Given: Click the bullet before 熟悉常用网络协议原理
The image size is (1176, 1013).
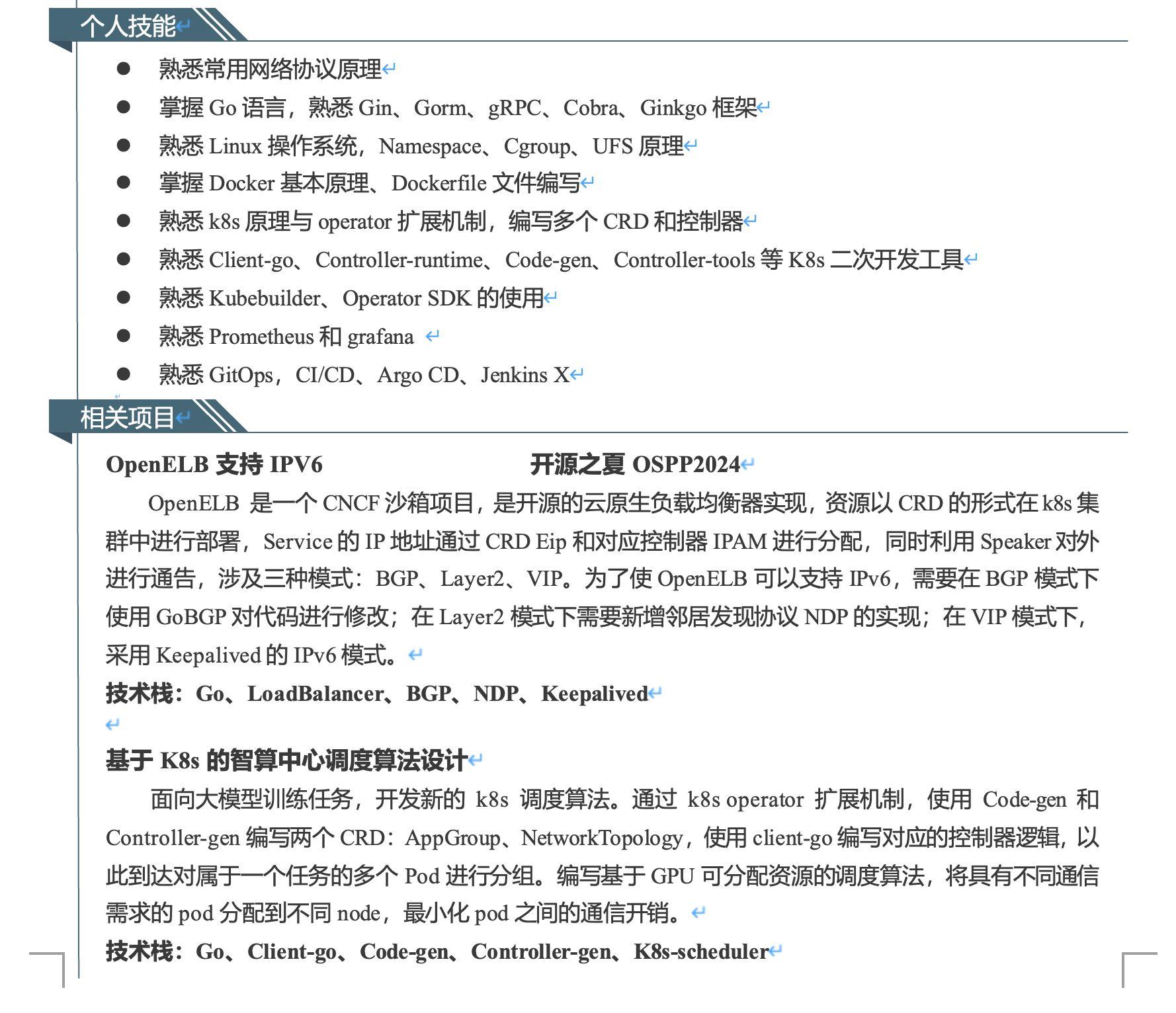Looking at the screenshot, I should [x=124, y=69].
